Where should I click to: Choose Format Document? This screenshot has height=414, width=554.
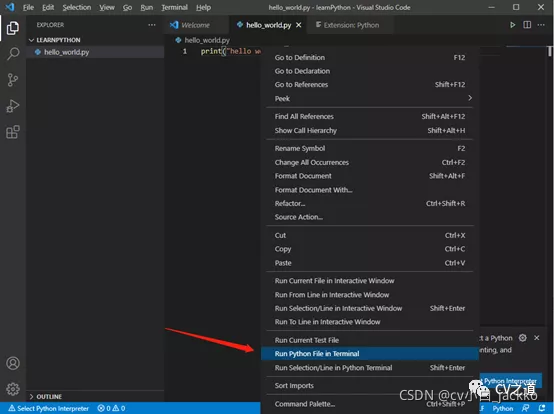370,176
